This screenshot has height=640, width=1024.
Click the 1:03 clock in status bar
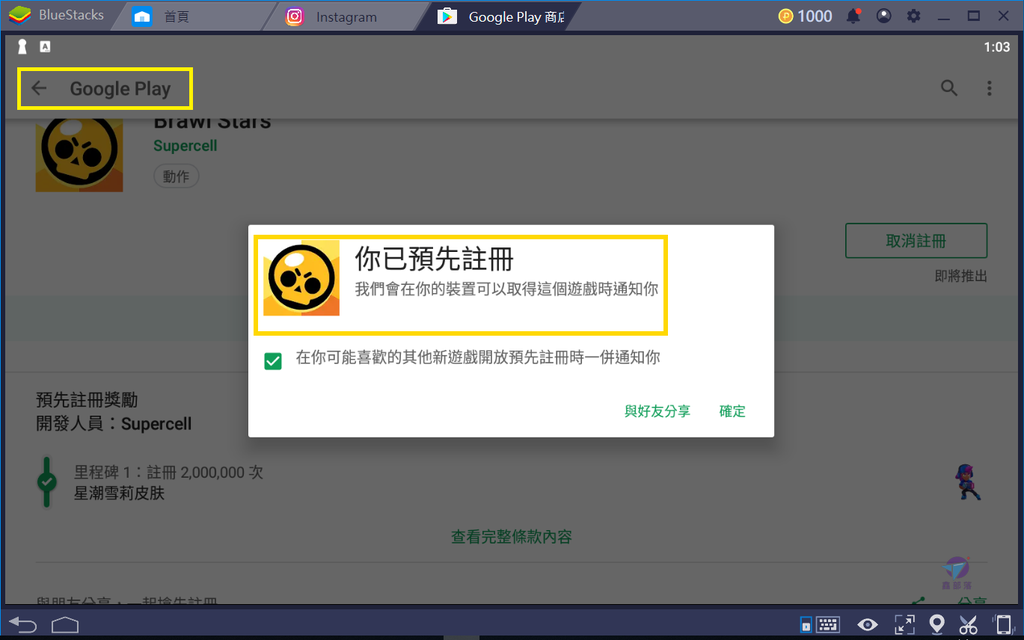click(997, 47)
